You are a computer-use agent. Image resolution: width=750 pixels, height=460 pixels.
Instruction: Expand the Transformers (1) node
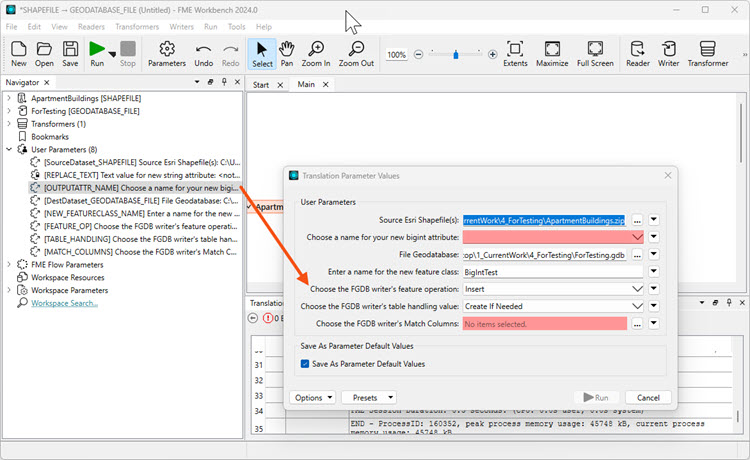[x=9, y=124]
